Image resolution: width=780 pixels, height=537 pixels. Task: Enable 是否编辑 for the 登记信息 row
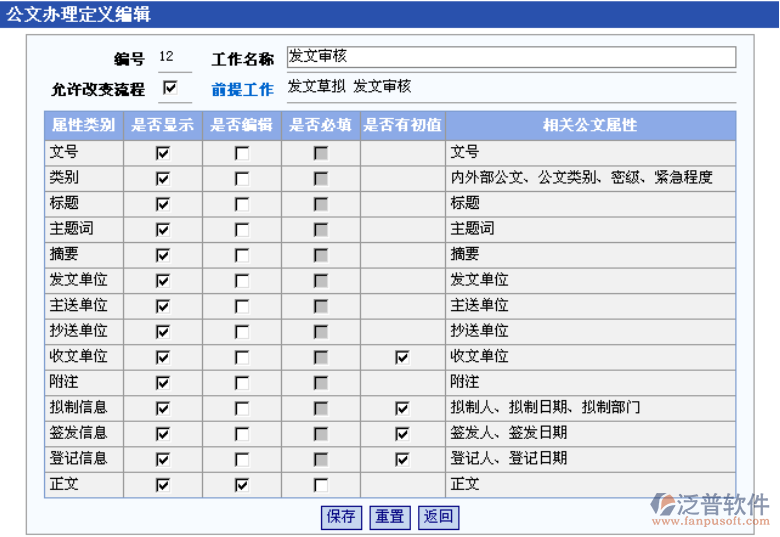(x=242, y=459)
